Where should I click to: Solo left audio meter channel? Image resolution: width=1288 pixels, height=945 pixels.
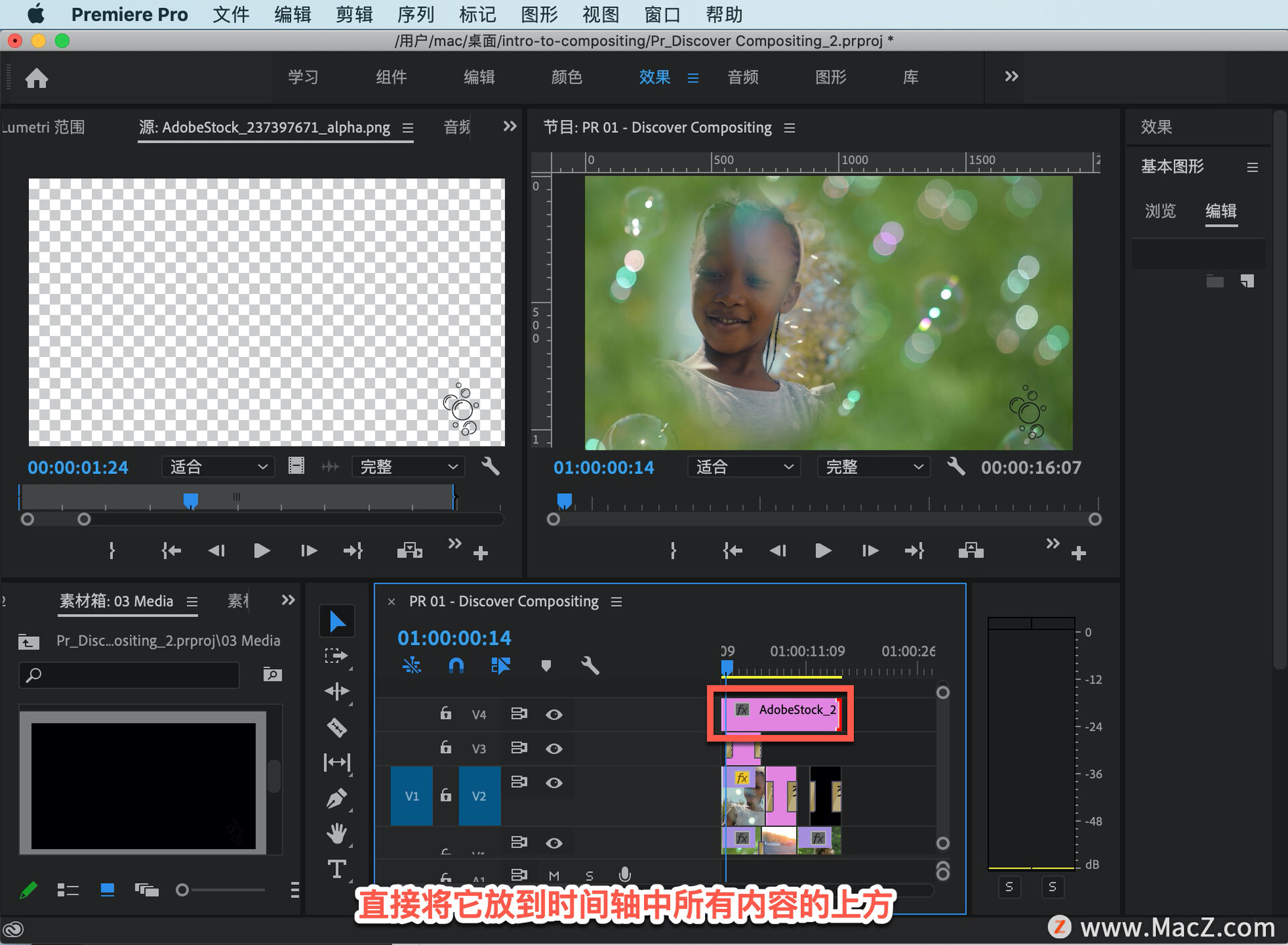[1009, 887]
